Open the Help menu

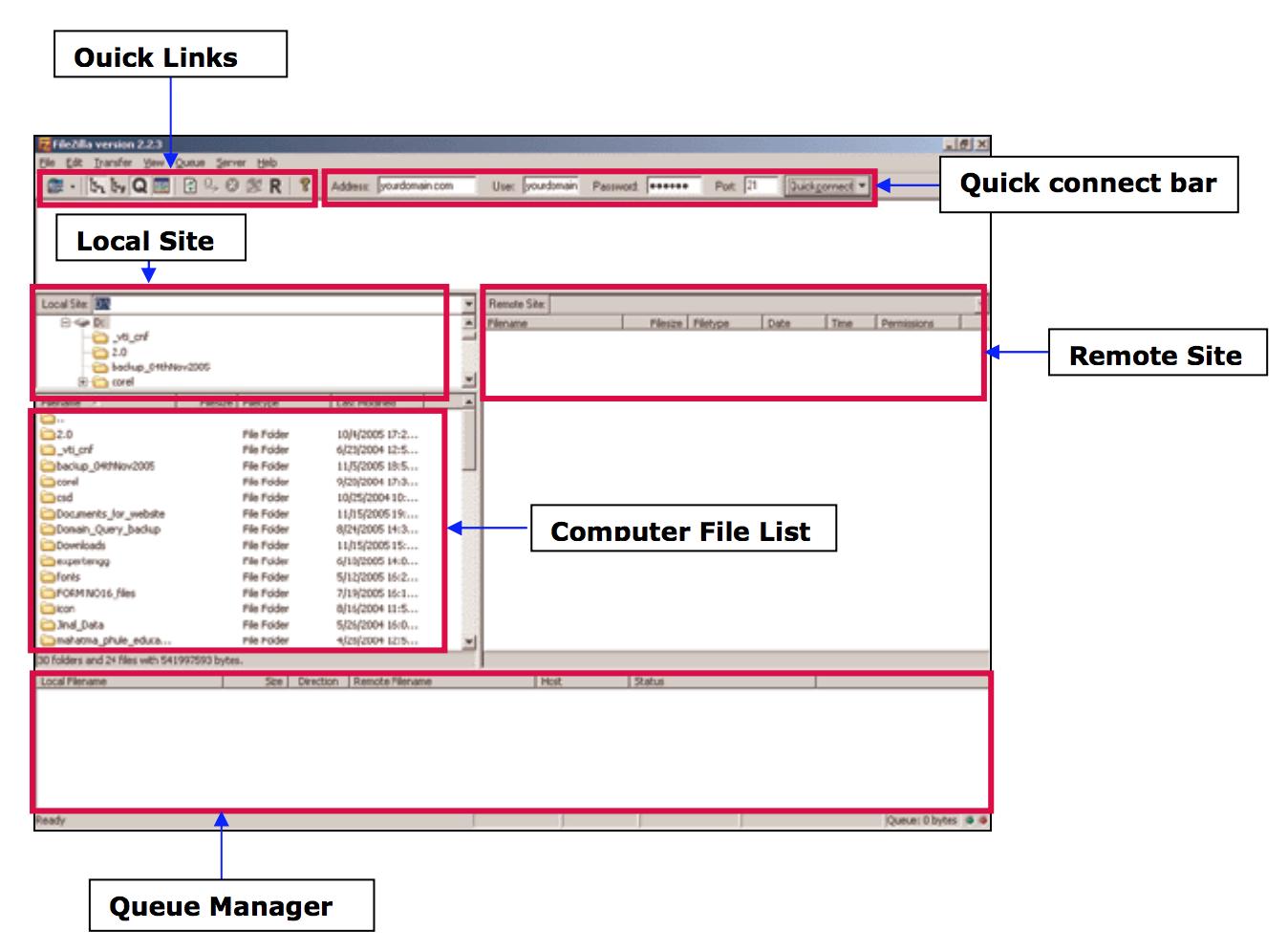[267, 162]
